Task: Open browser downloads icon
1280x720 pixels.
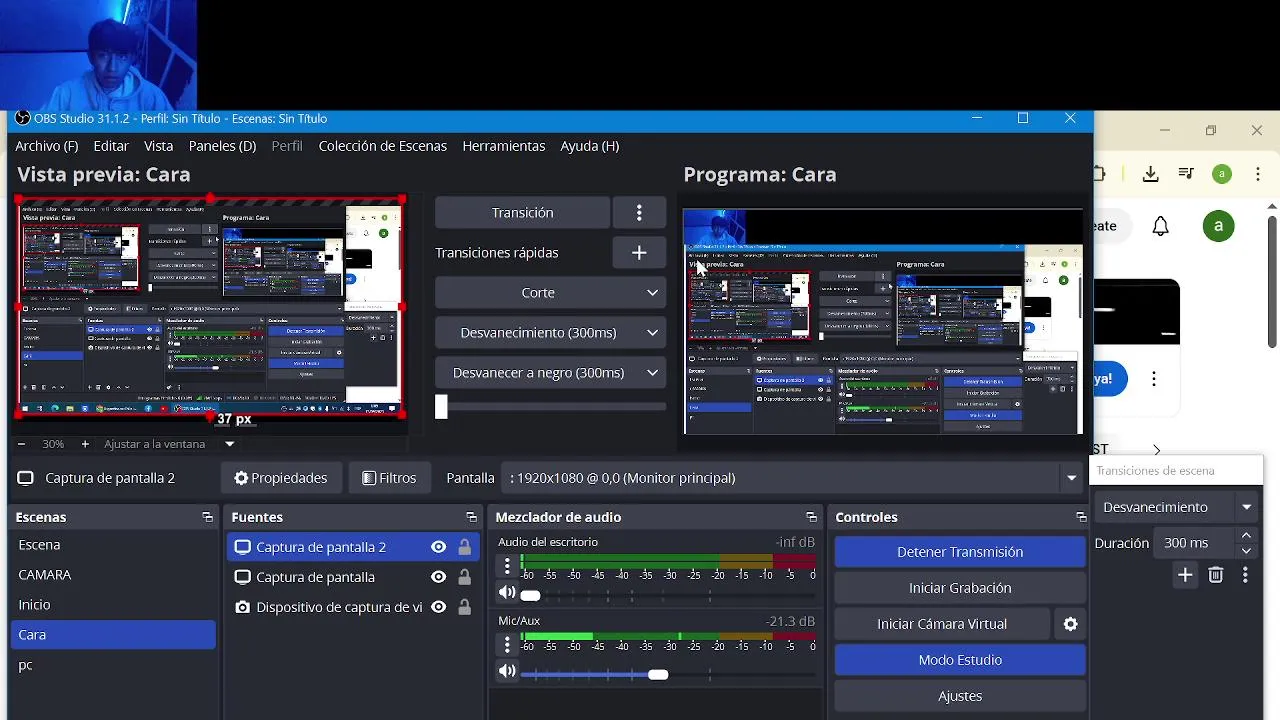Action: pyautogui.click(x=1150, y=174)
